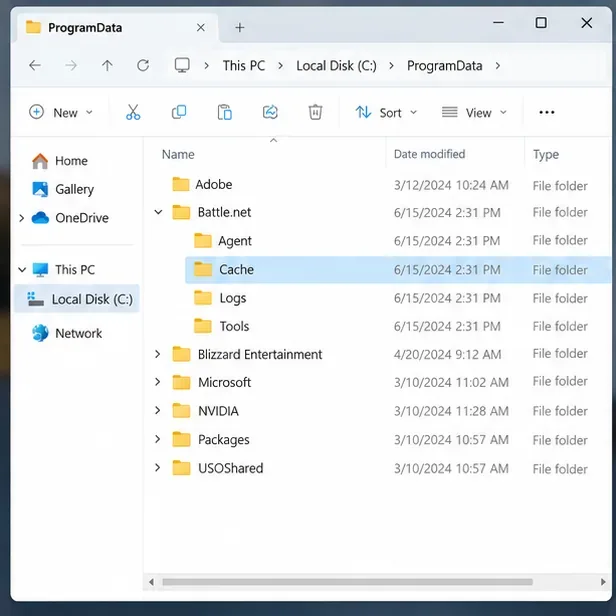Expand the NVIDIA folder arrow
The image size is (616, 616).
[x=158, y=411]
